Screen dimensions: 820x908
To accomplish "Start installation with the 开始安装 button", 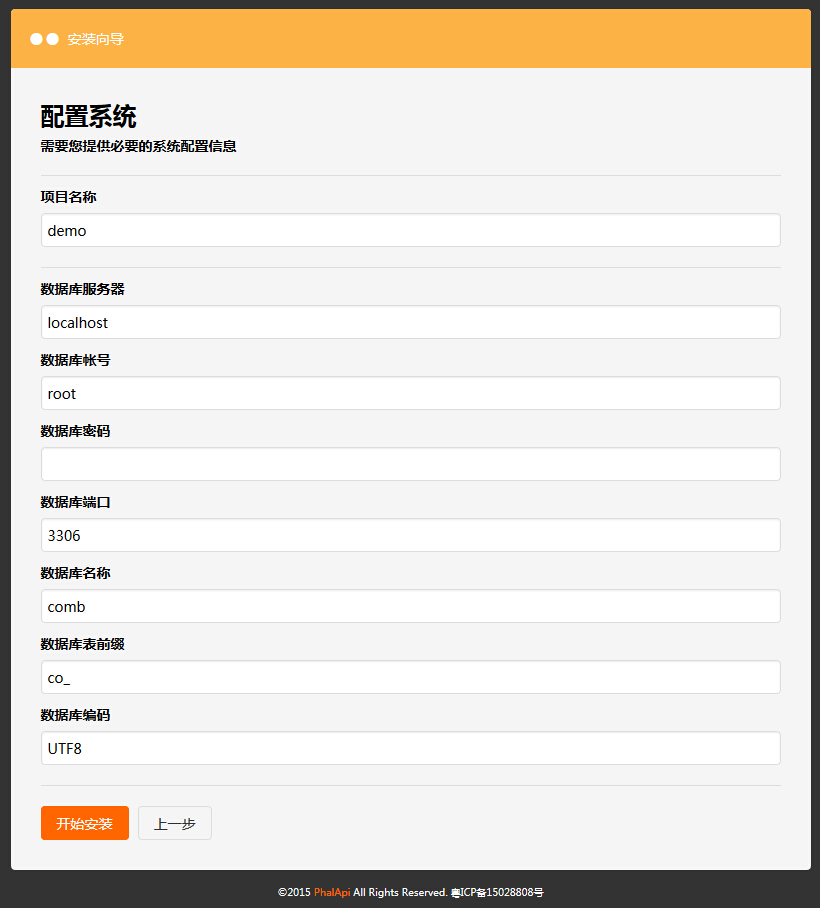I will pos(85,823).
